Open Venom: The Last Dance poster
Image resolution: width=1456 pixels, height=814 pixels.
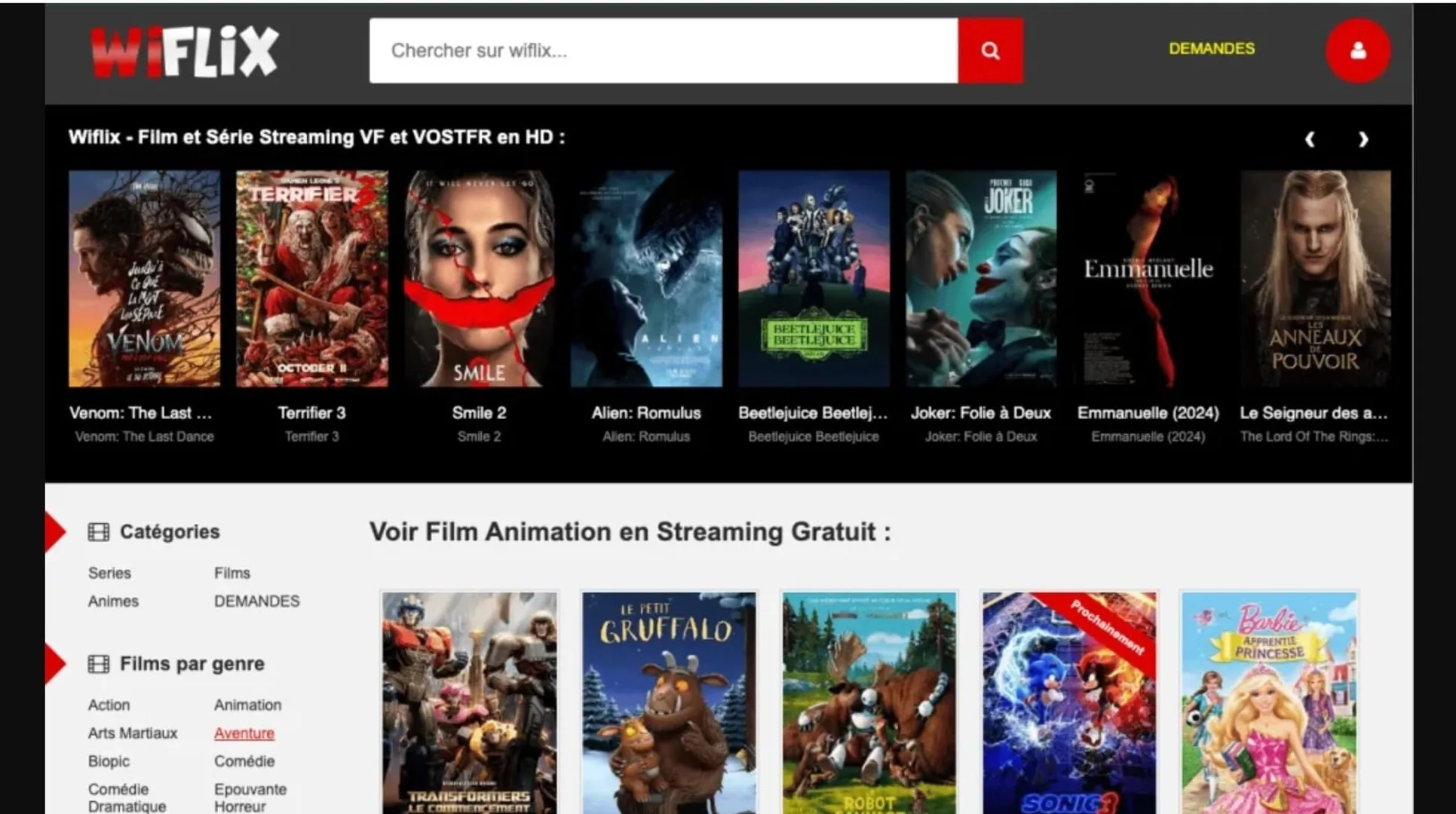coord(144,278)
